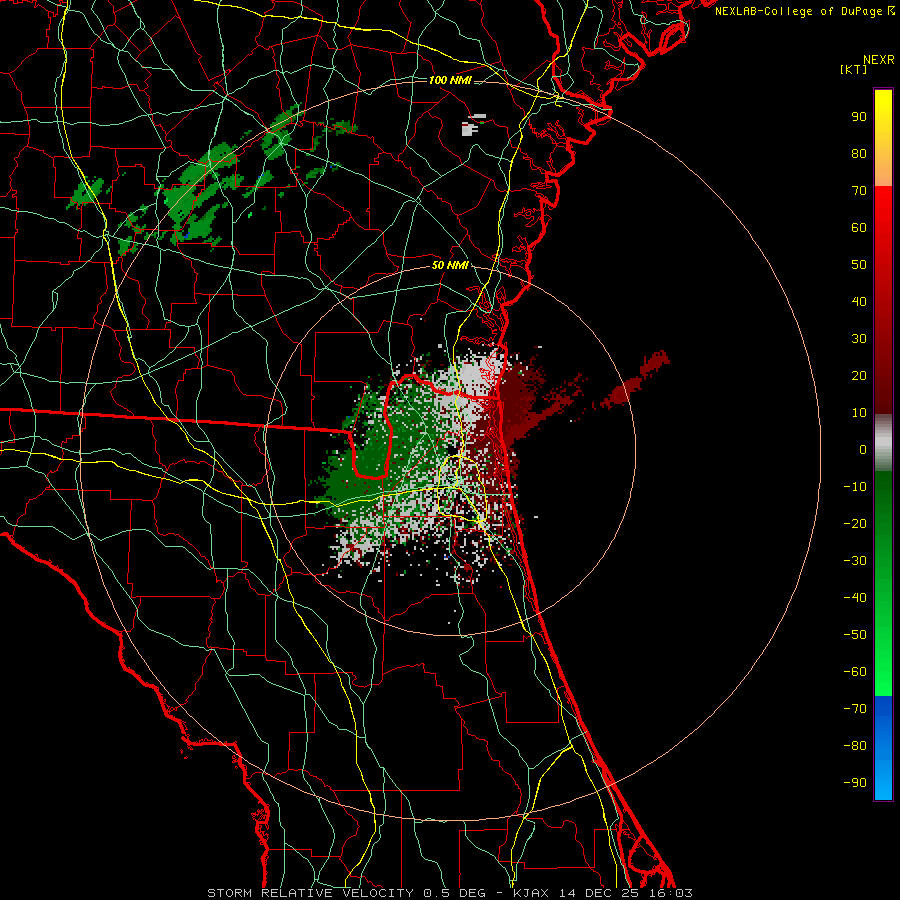
Task: Click the small gray echo patch below 100 NMI label
Action: coord(472,126)
